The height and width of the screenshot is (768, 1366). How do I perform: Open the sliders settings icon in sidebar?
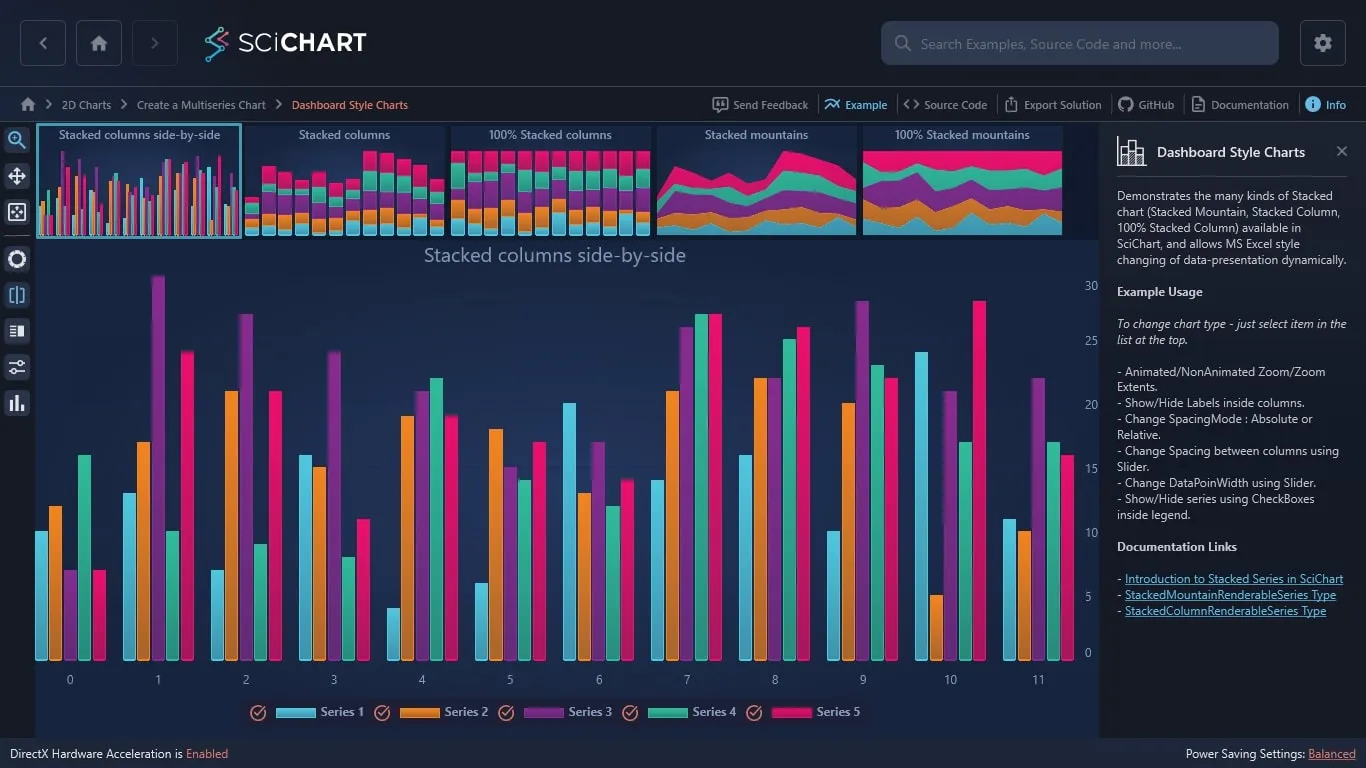[17, 367]
